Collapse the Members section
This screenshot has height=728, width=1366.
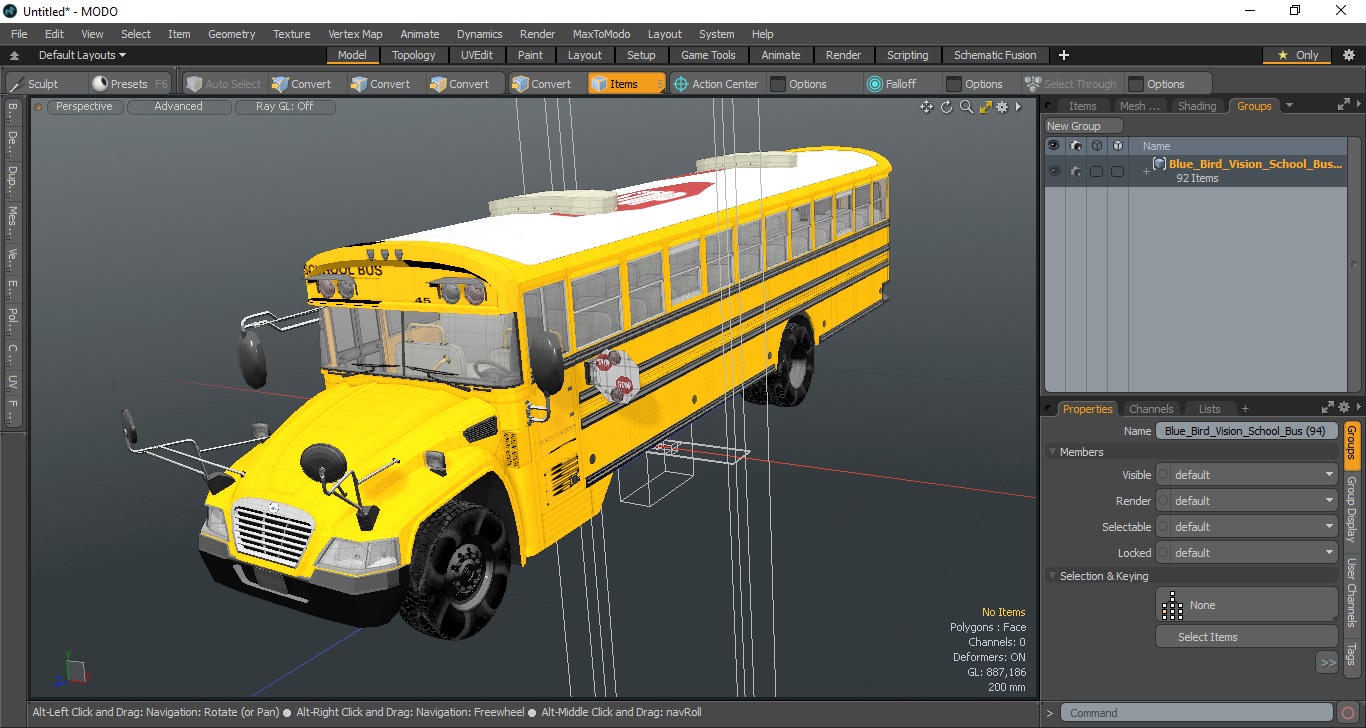pos(1052,452)
